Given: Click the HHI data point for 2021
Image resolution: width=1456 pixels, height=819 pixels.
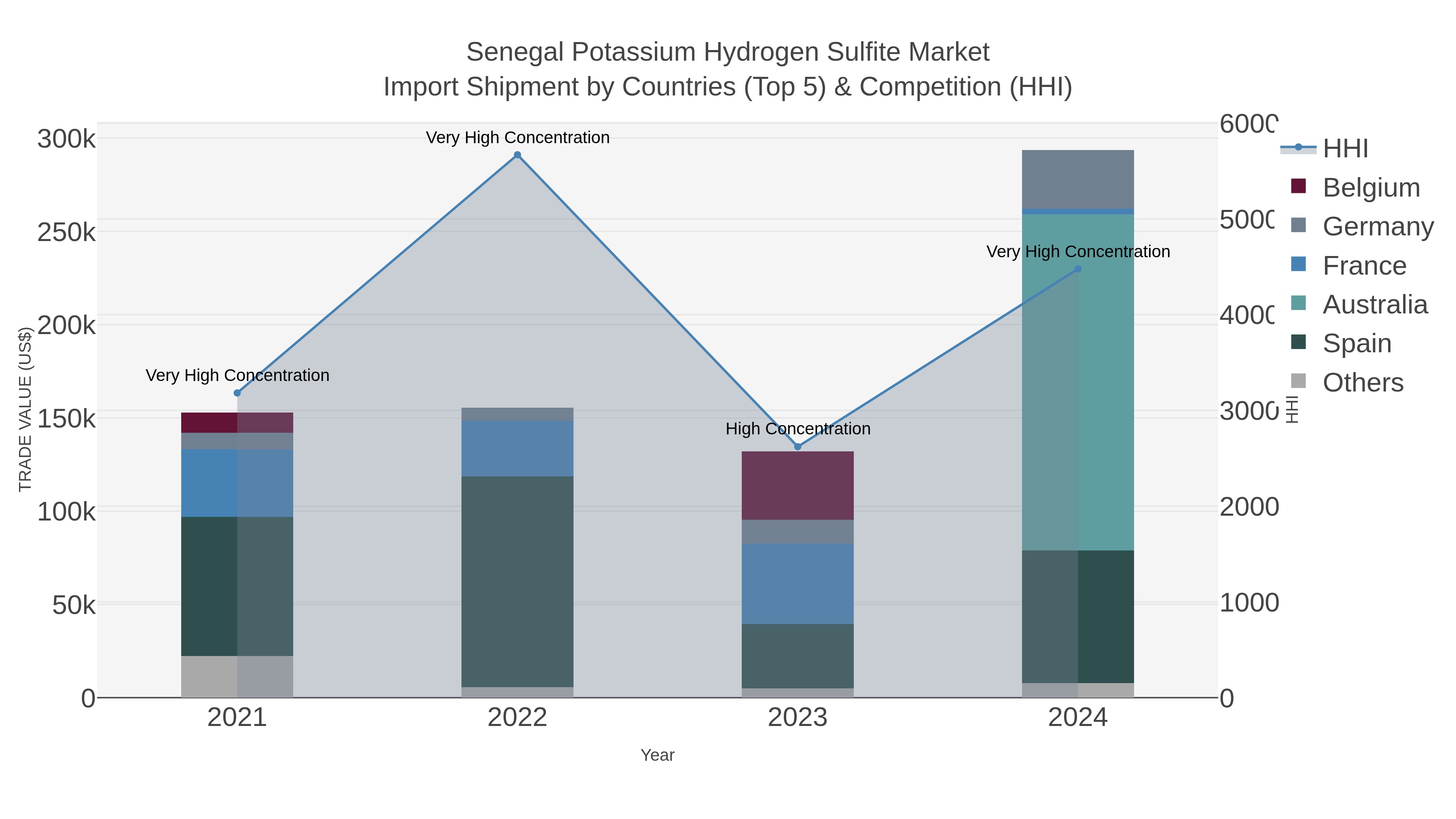Looking at the screenshot, I should pos(237,393).
